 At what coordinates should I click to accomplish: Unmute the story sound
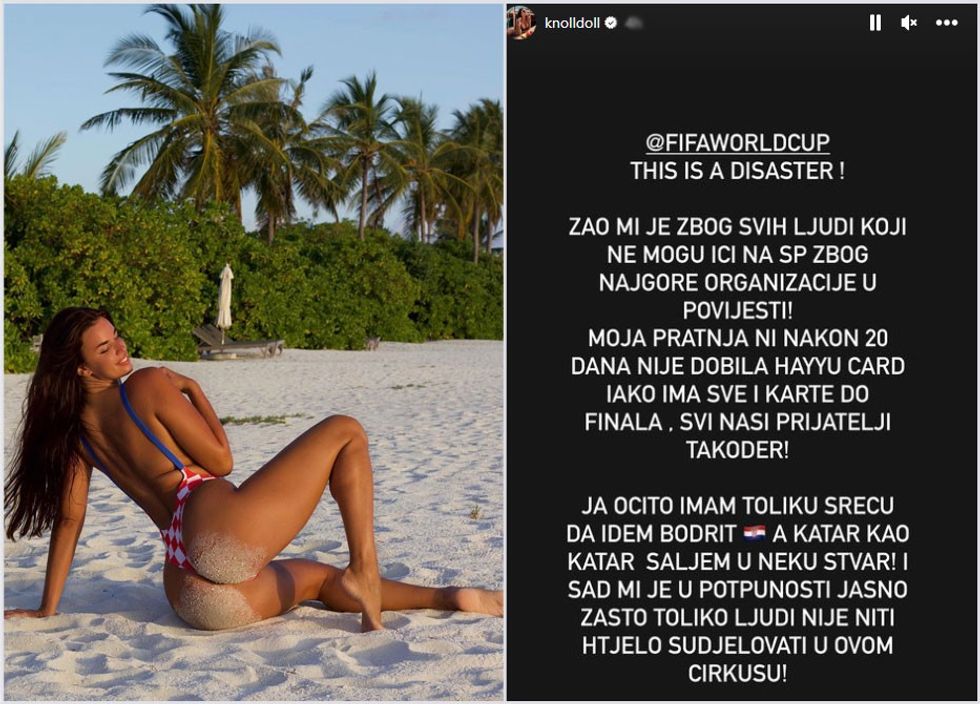pos(909,23)
